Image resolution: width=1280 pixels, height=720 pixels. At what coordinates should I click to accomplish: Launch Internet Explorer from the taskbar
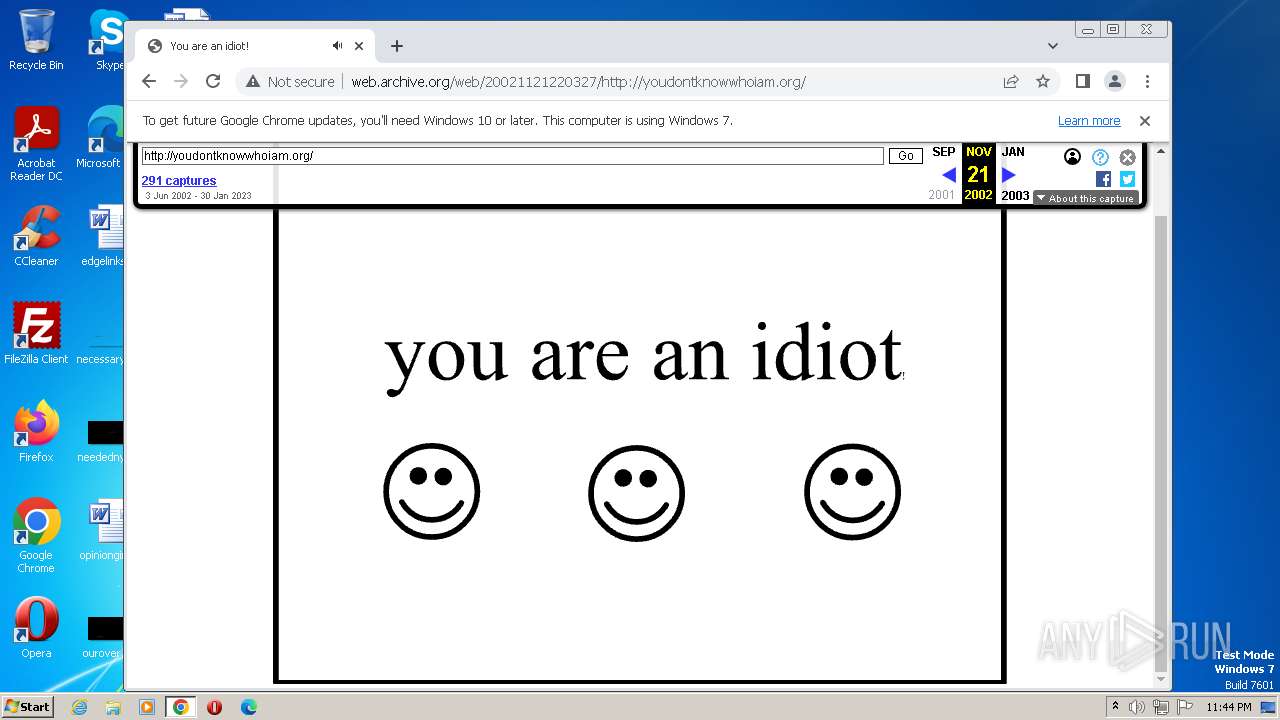(79, 707)
